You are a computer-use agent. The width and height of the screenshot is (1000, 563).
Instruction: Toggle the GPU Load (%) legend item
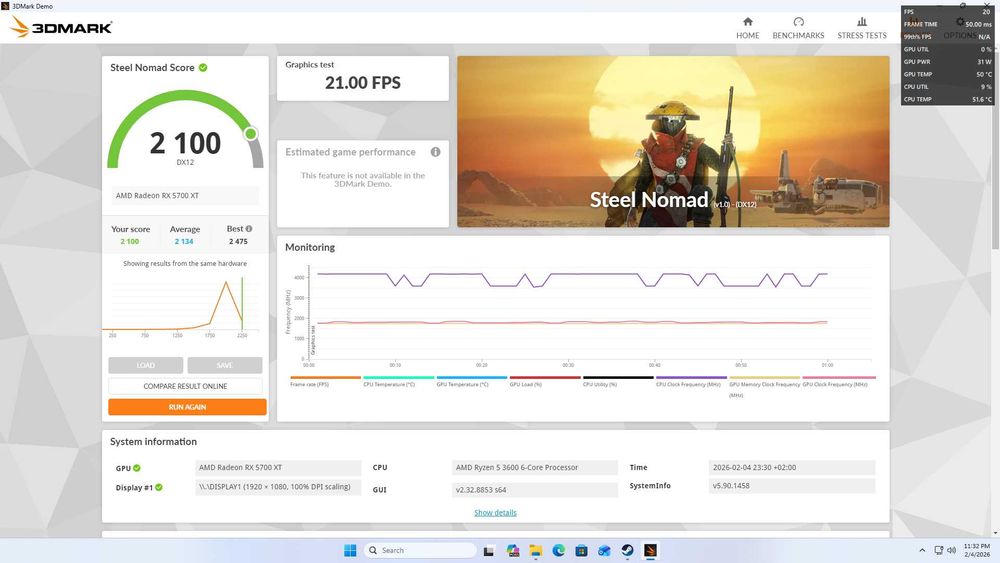545,381
